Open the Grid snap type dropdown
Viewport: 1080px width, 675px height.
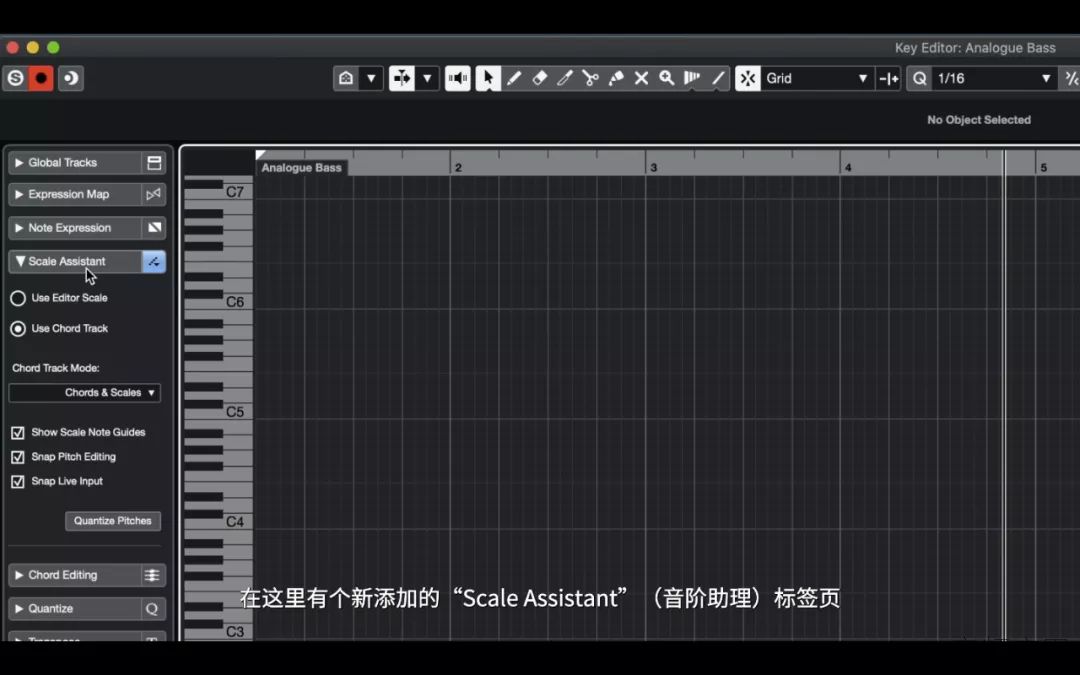point(818,78)
